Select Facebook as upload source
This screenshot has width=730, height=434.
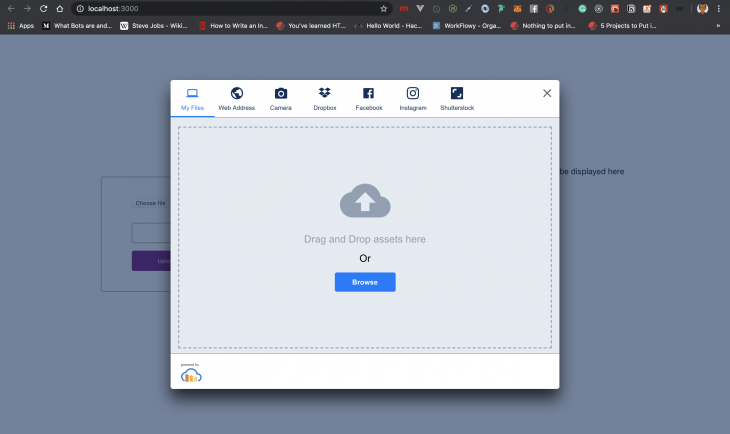click(368, 94)
